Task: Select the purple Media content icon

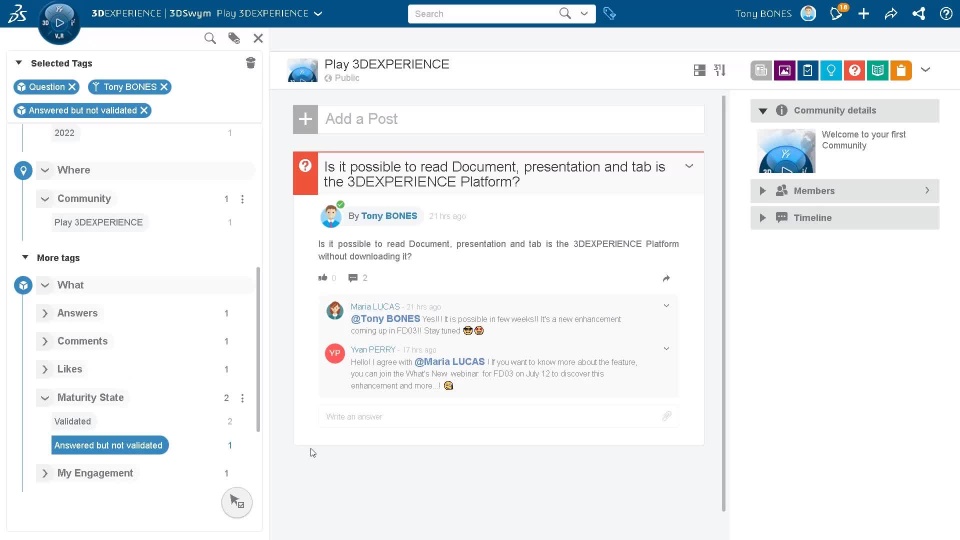Action: click(784, 70)
